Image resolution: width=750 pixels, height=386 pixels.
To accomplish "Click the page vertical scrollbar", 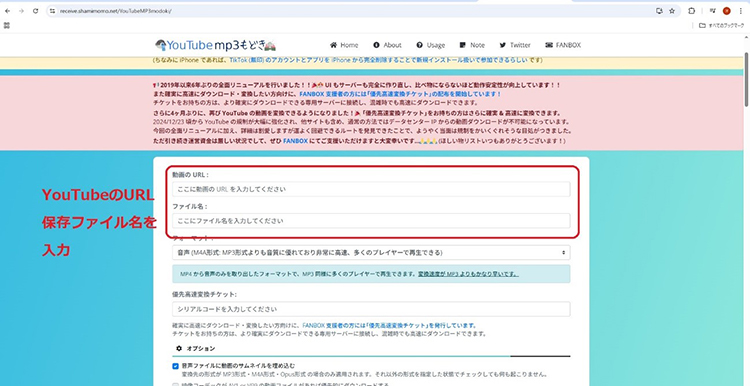I will click(x=746, y=79).
